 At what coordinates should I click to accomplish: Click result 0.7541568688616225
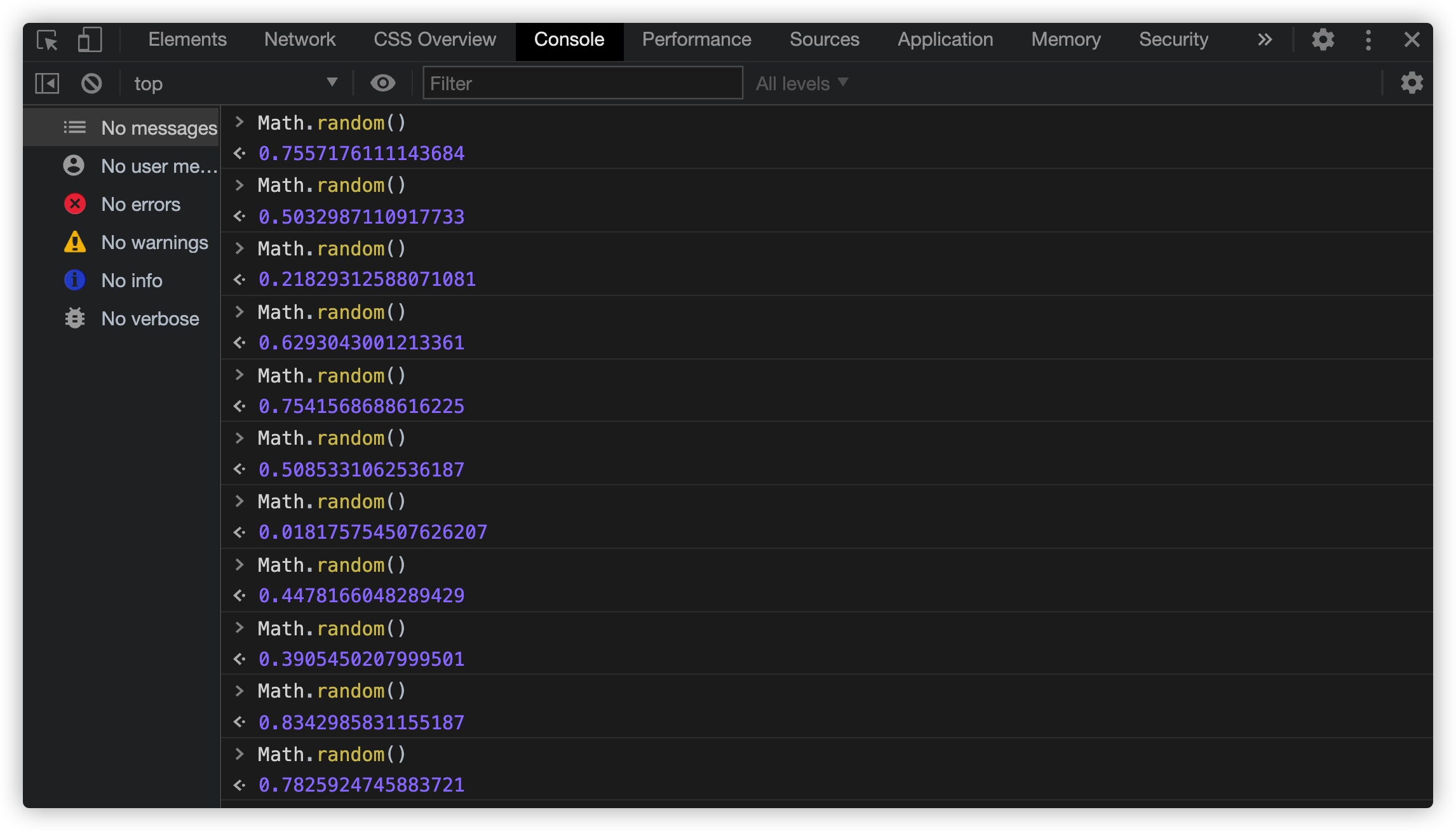(x=361, y=407)
